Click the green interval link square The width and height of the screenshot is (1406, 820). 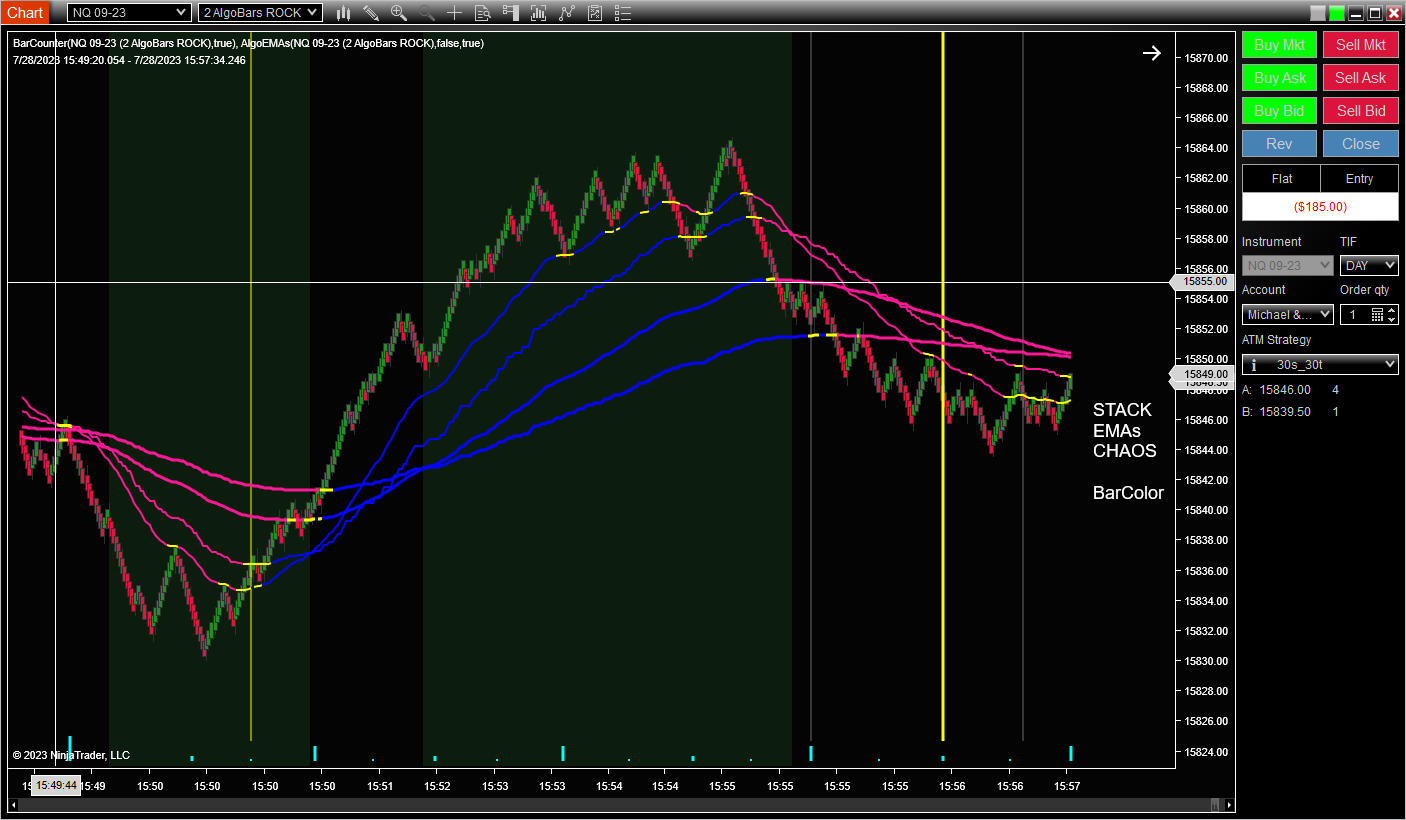tap(1337, 13)
